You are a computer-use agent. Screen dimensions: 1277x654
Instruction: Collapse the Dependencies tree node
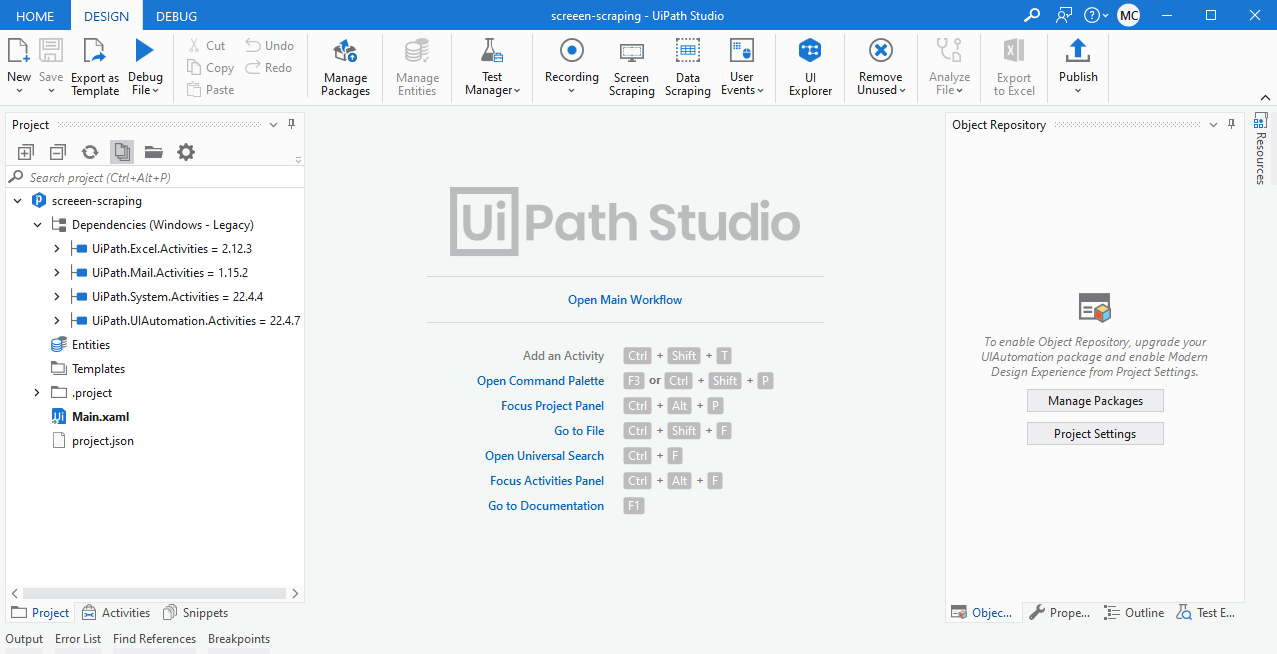(x=38, y=225)
